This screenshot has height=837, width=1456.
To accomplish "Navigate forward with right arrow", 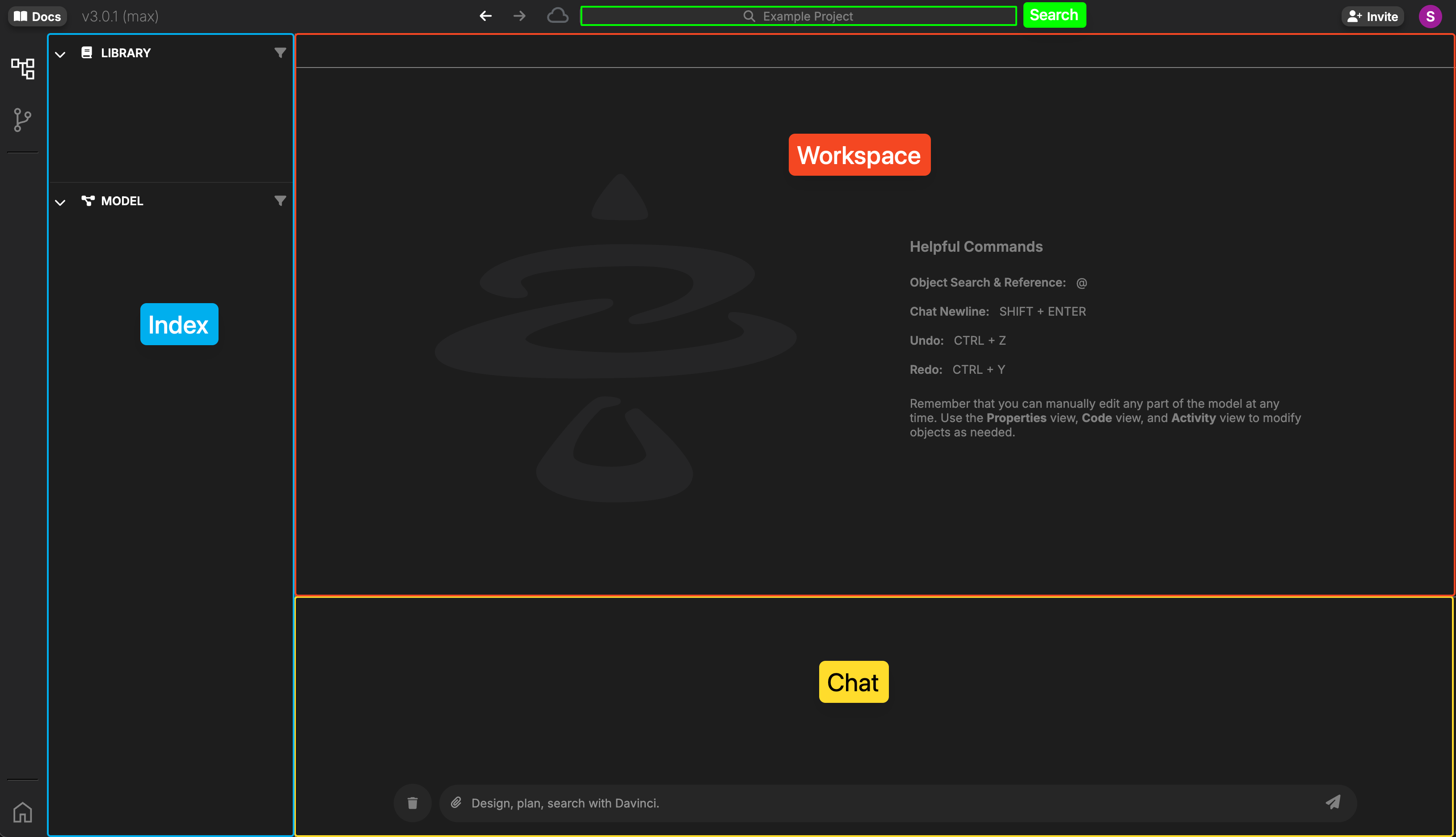I will (x=519, y=16).
